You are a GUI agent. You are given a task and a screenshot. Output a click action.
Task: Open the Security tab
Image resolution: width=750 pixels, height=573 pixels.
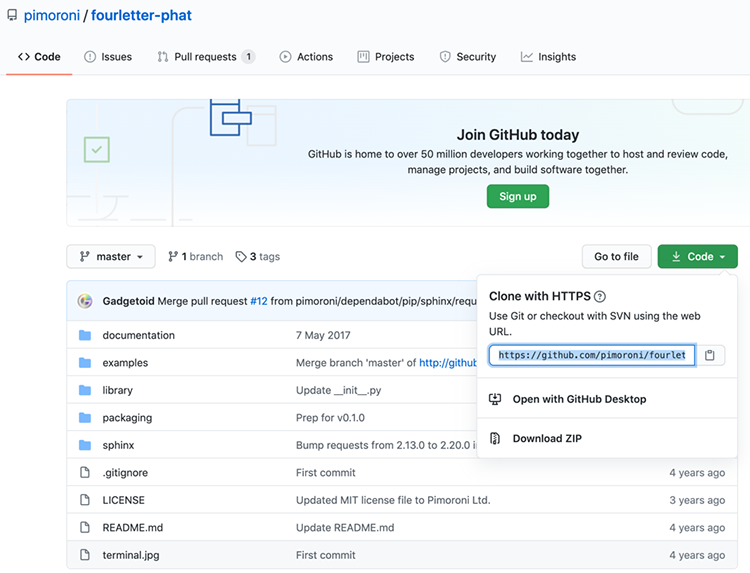click(x=468, y=57)
